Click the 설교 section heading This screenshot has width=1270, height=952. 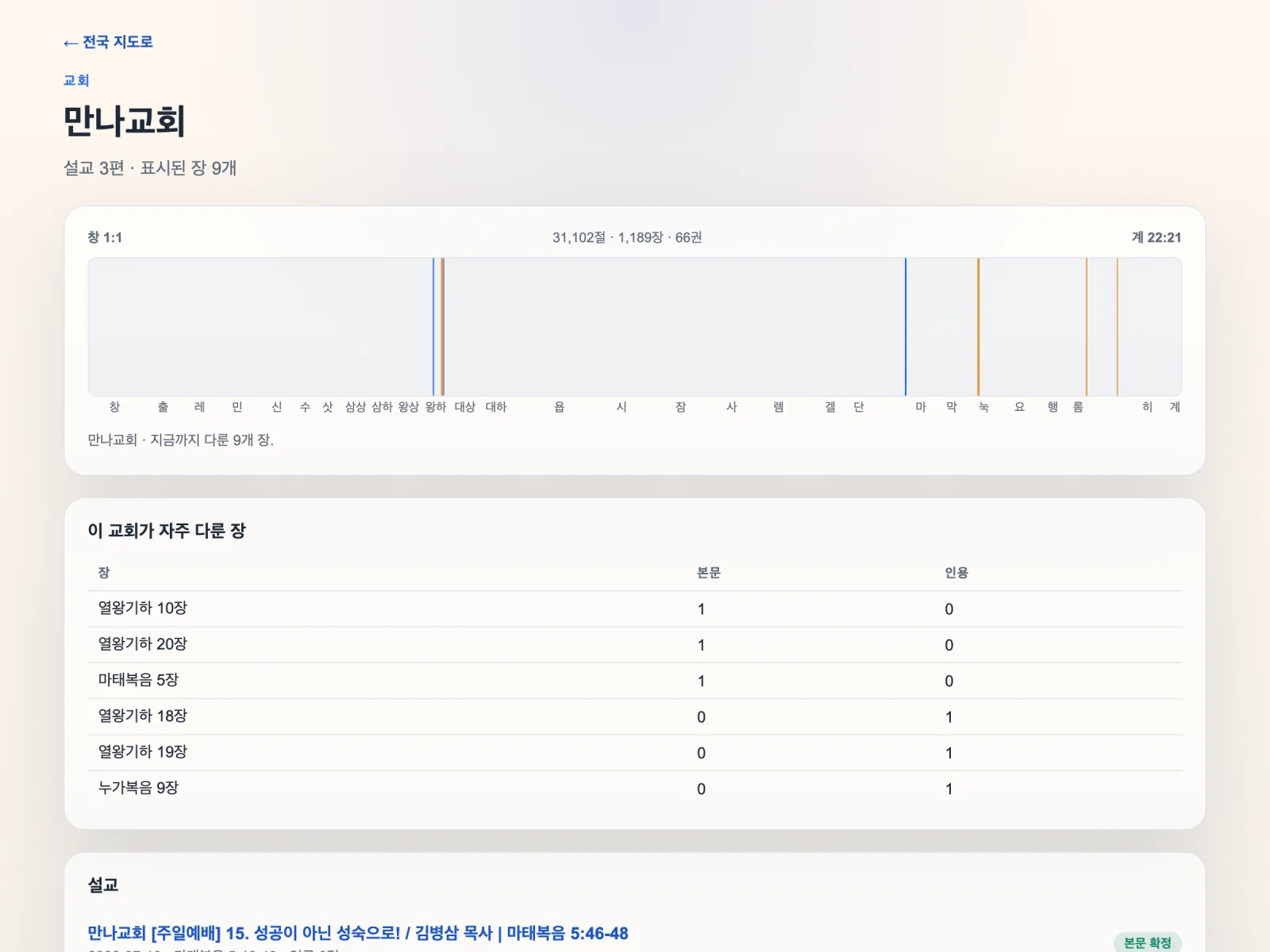click(x=103, y=885)
